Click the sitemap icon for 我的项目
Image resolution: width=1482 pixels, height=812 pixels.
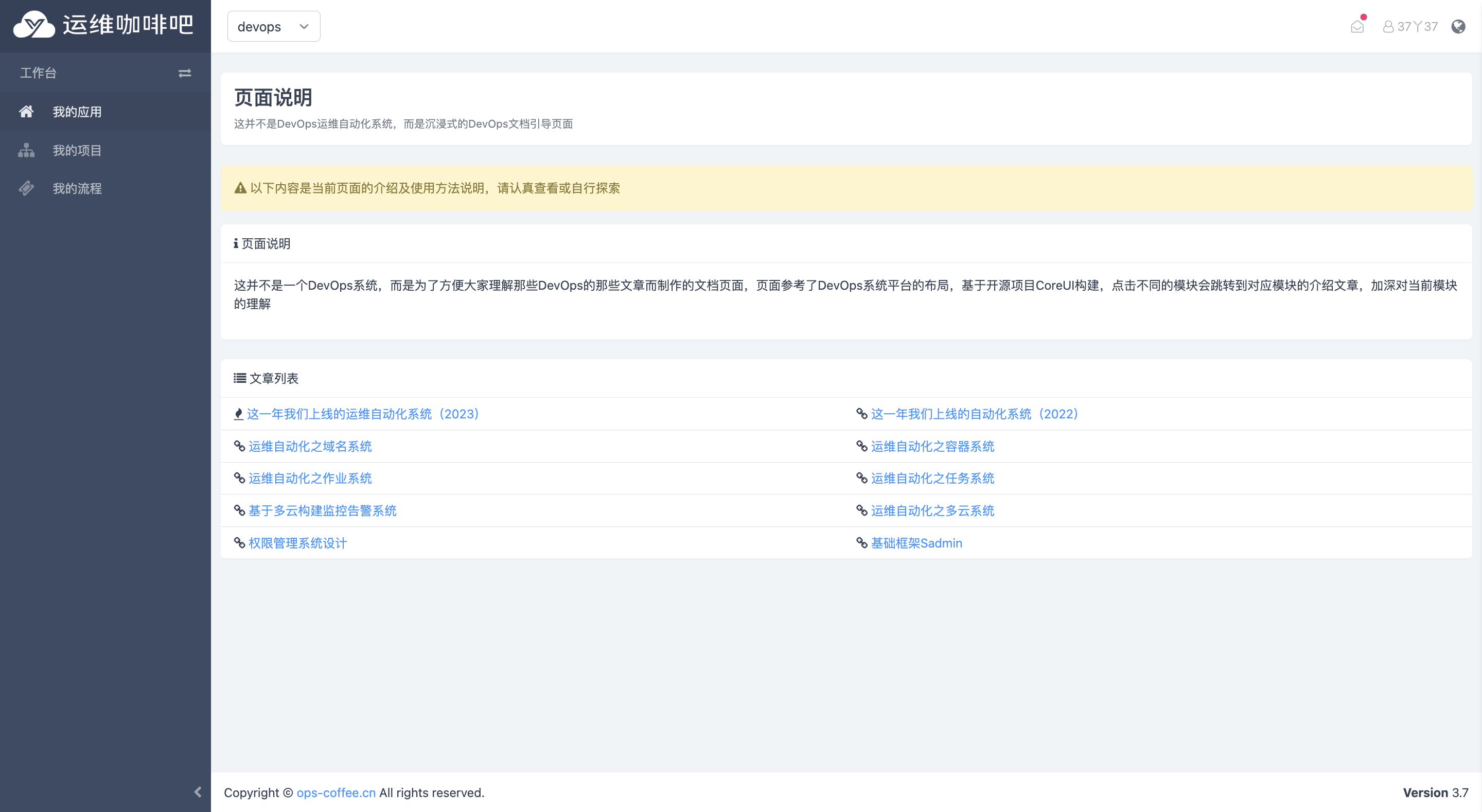click(26, 150)
